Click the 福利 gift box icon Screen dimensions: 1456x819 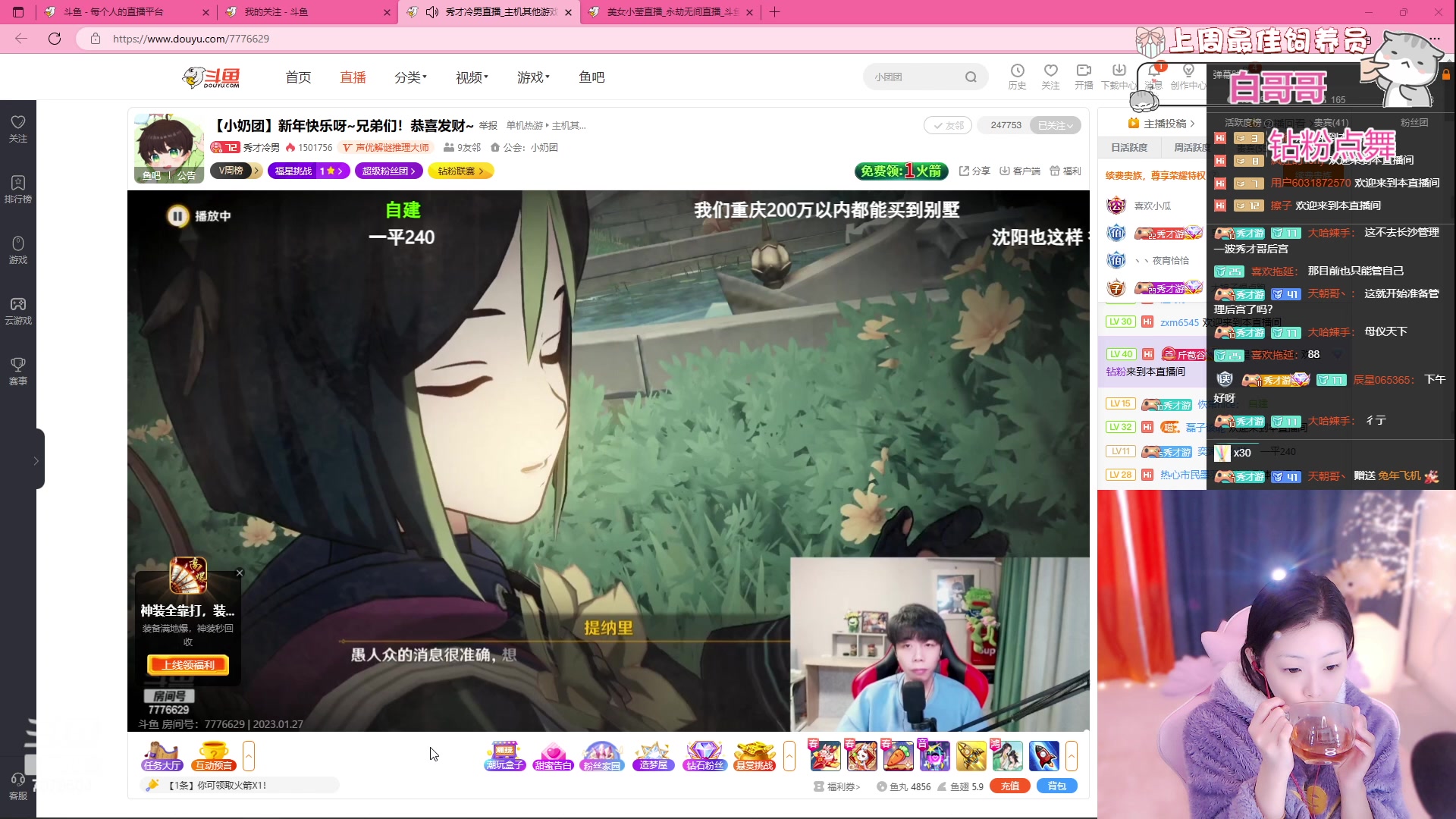1065,171
